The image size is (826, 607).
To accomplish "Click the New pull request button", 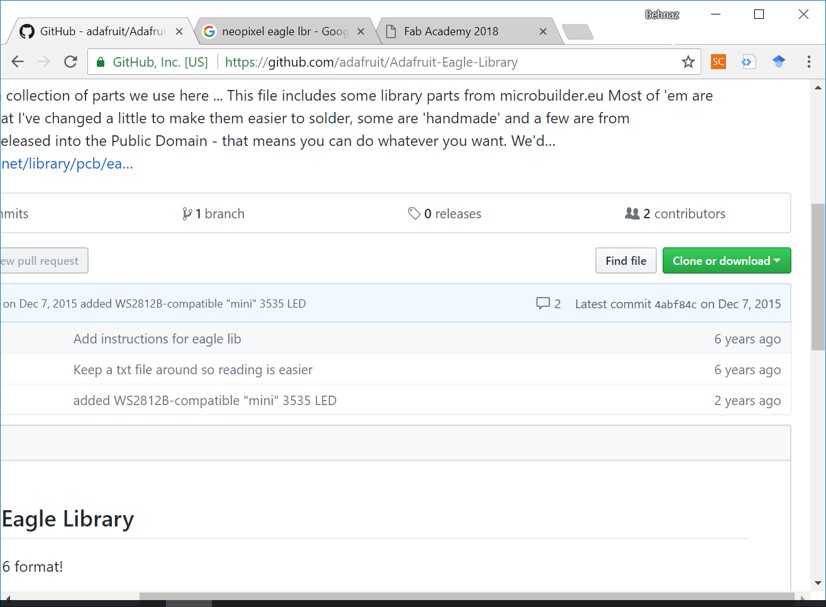I will tap(43, 261).
